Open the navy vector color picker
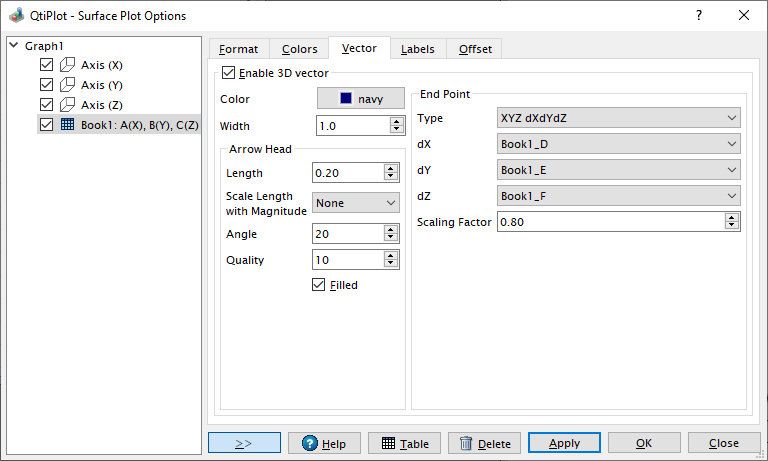 pos(361,99)
